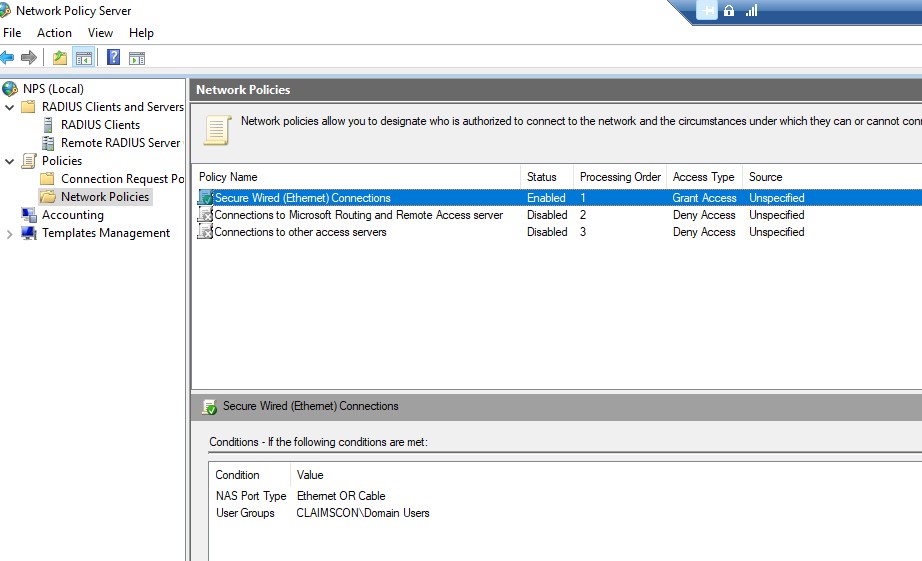Click the signal strength icon in the connection bar

coord(751,10)
